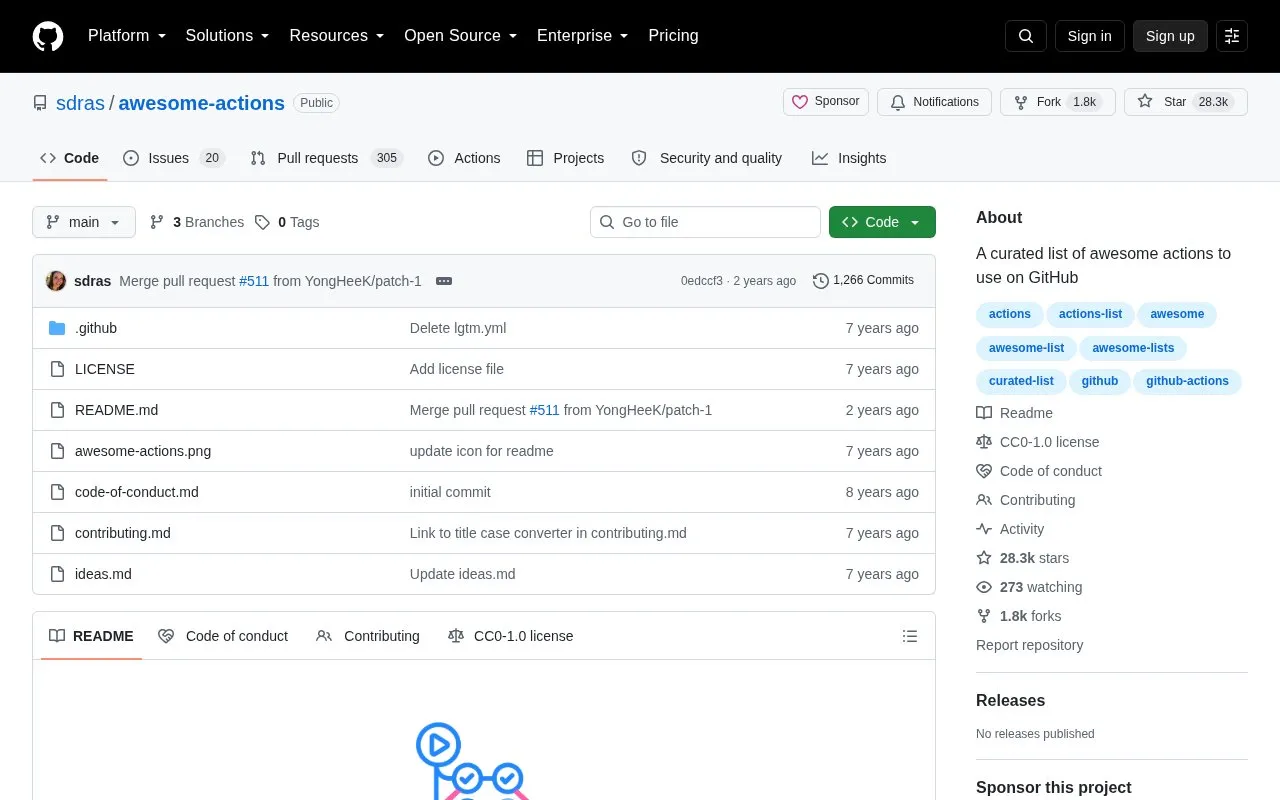Click the .github folder icon

click(57, 328)
